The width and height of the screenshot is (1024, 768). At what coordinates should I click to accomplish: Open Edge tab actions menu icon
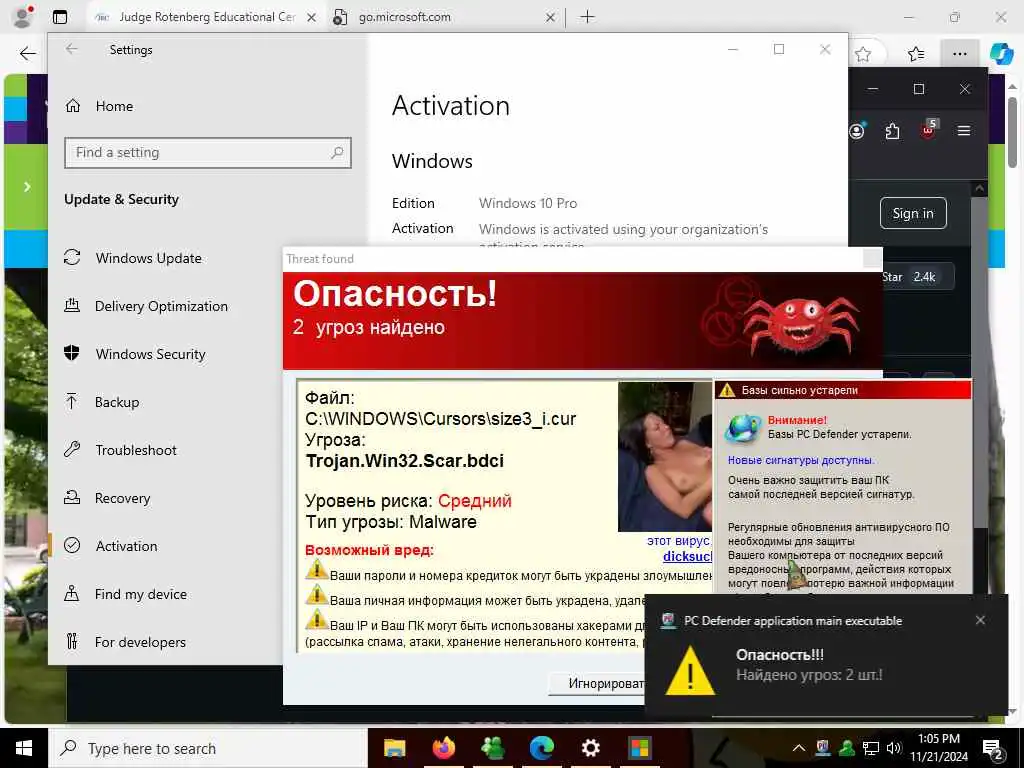59,17
